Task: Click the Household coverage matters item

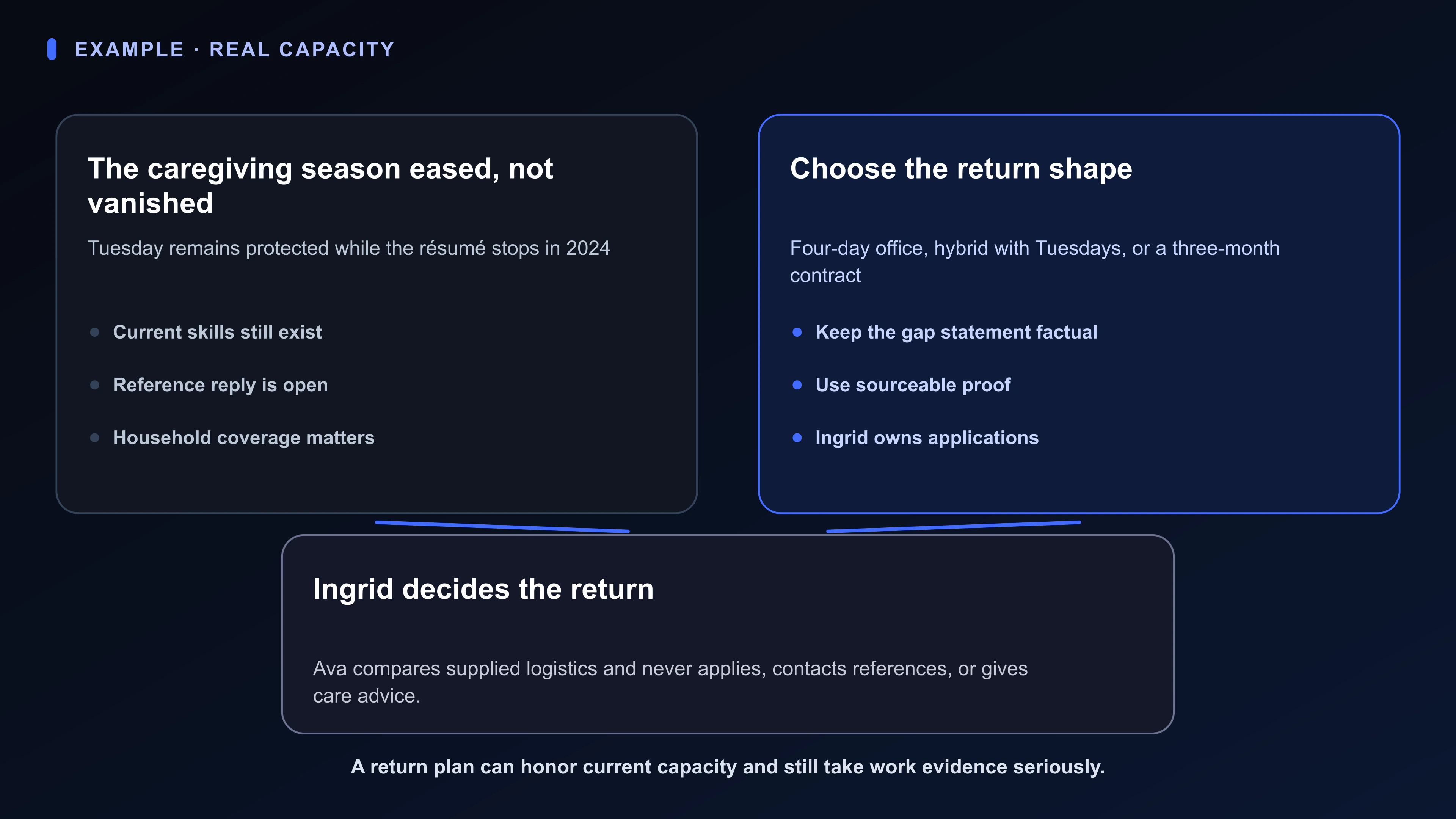Action: (x=243, y=438)
